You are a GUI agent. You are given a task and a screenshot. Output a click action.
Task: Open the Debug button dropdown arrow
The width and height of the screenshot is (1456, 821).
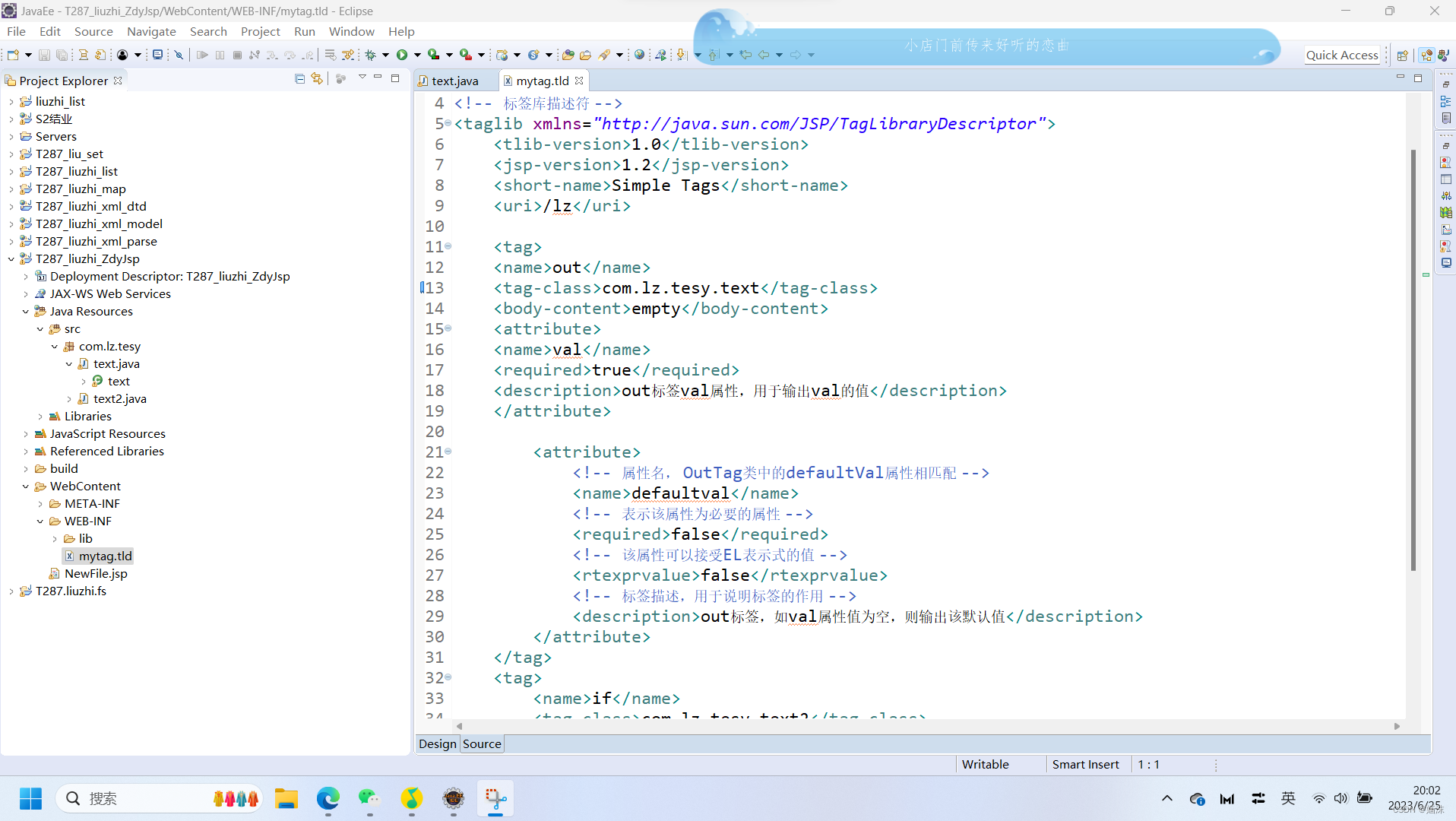click(386, 55)
